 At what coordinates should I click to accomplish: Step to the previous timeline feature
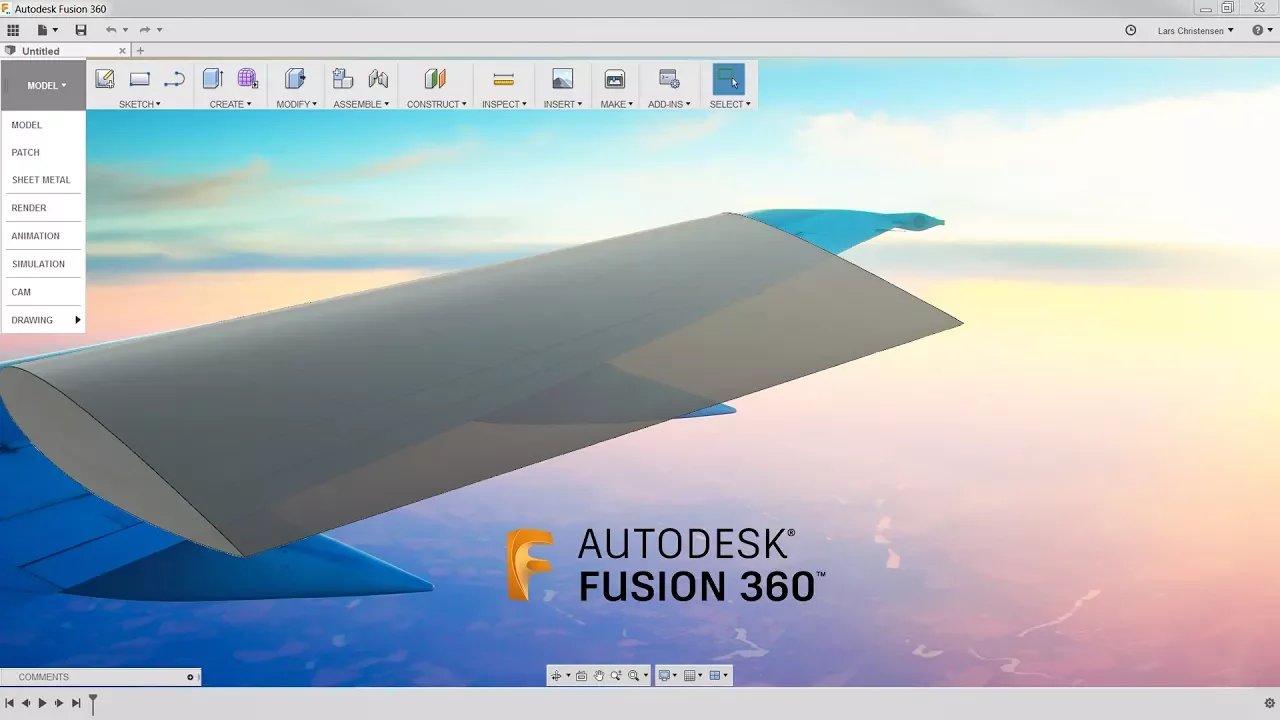pos(26,704)
